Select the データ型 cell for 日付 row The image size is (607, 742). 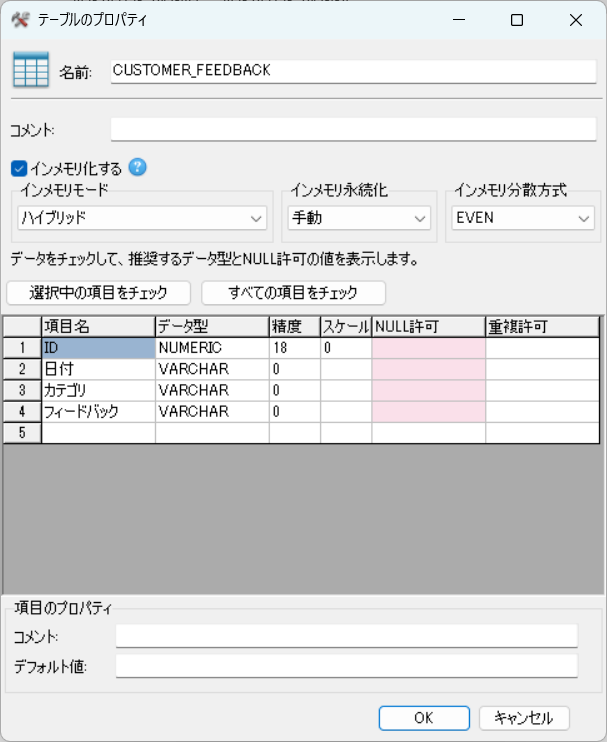tap(211, 369)
